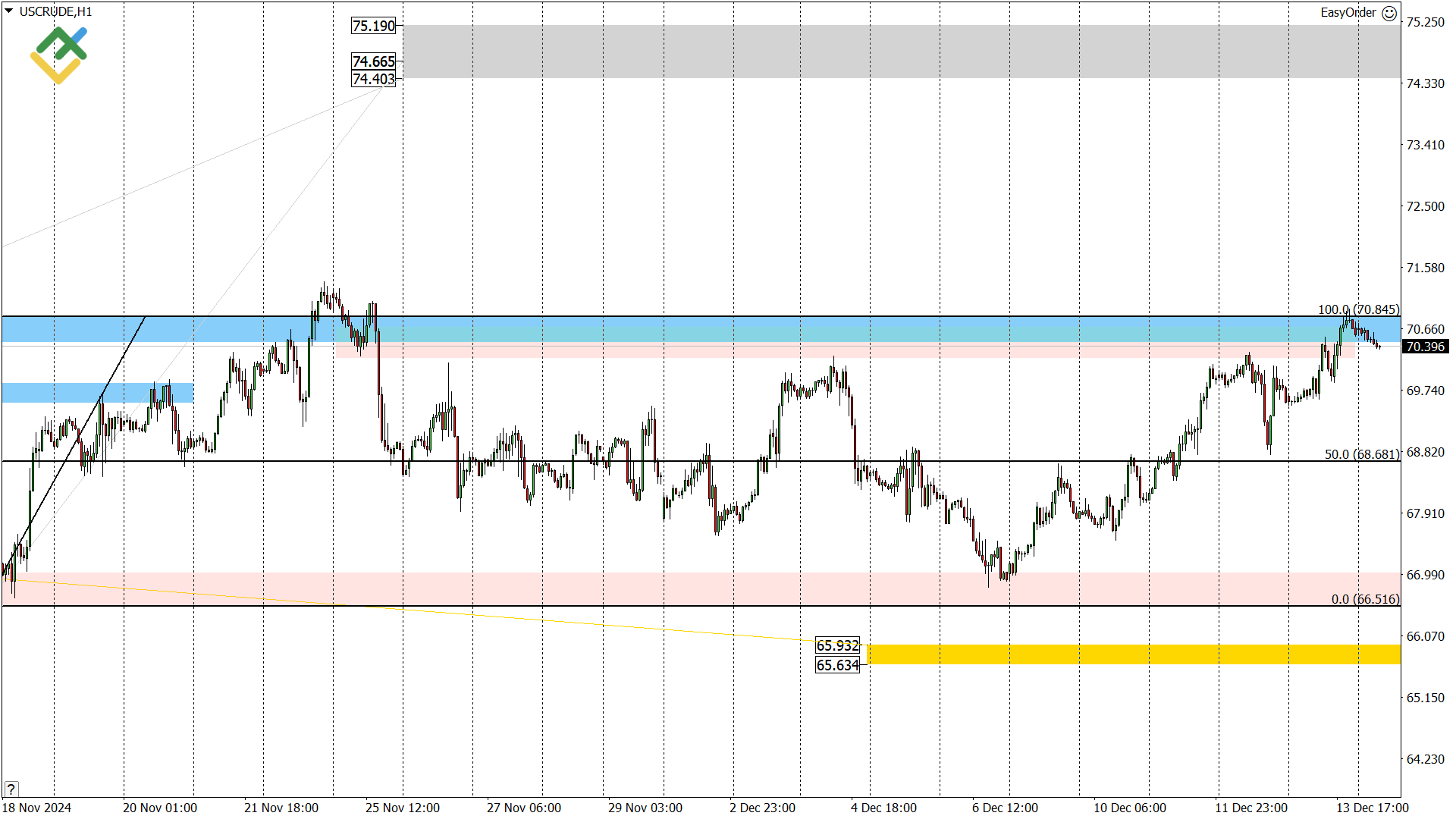The height and width of the screenshot is (819, 1456).
Task: Click the dropdown triangle beside USCRUDE,H1
Action: pos(9,11)
